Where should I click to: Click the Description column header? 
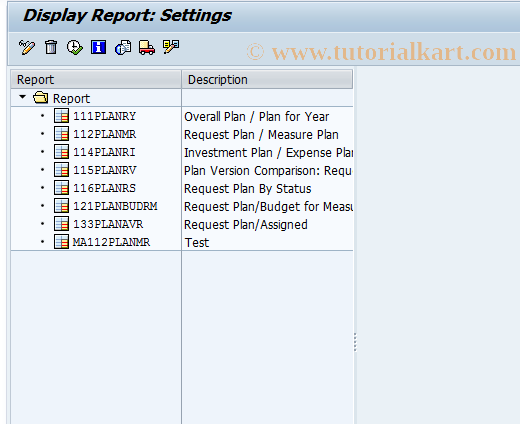[267, 79]
